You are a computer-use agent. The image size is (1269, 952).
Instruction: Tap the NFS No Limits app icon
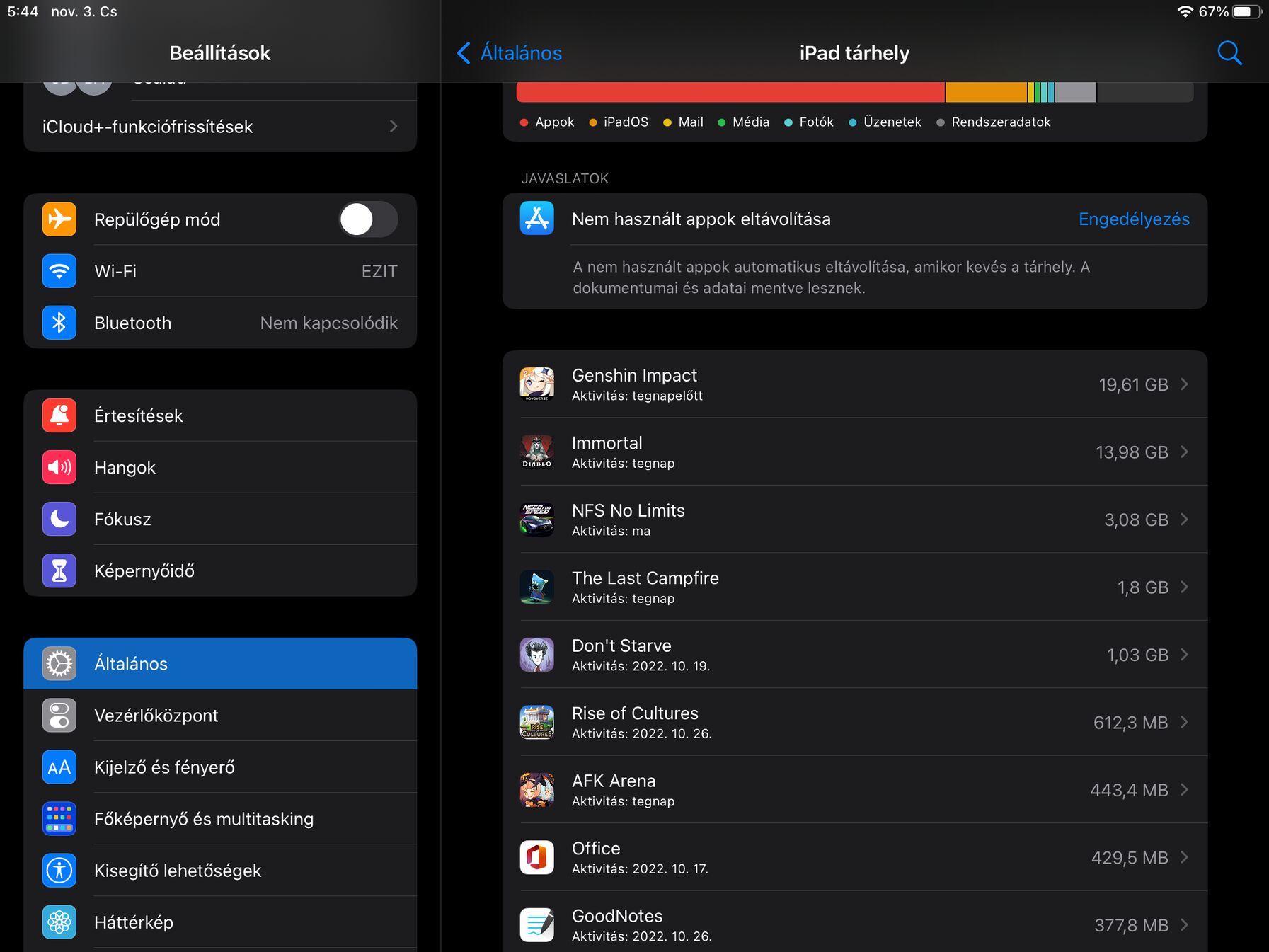[x=537, y=520]
